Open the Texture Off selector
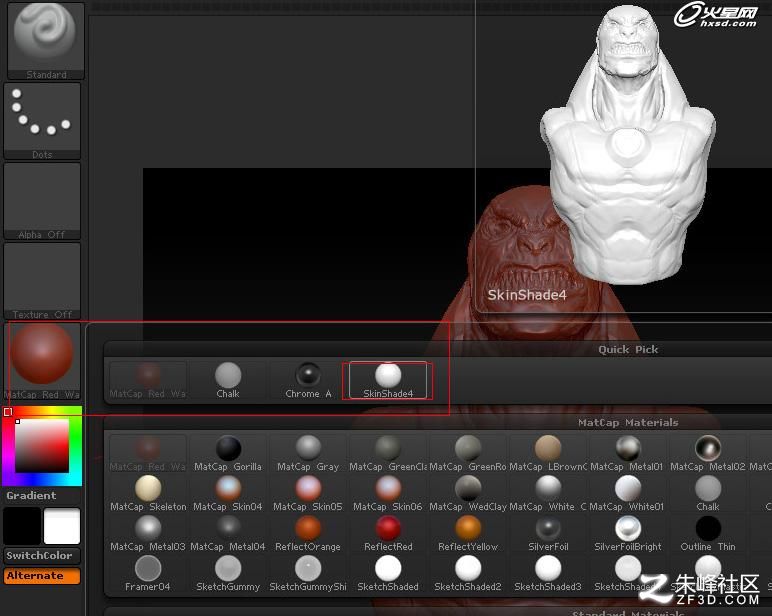Image resolution: width=772 pixels, height=616 pixels. [42, 281]
